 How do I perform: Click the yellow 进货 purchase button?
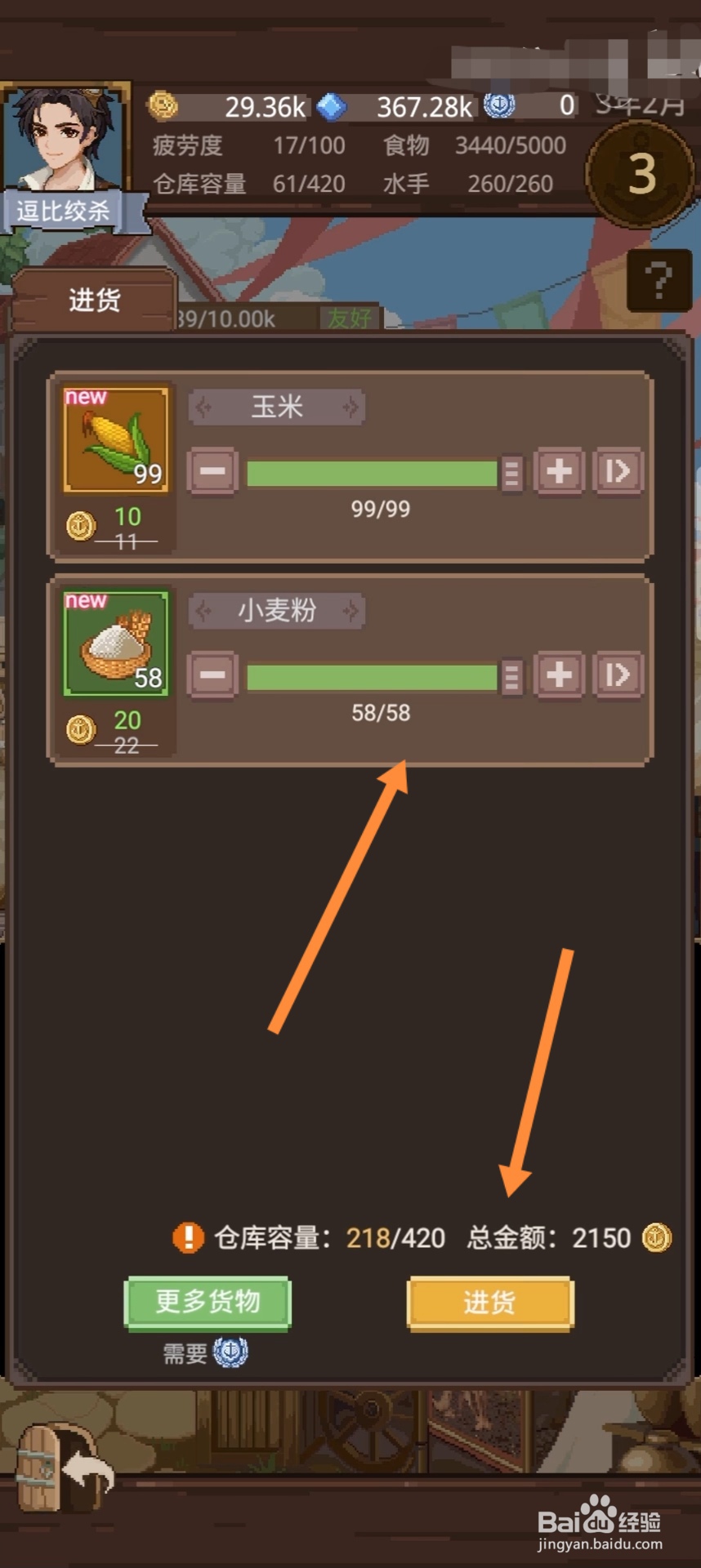(x=490, y=1303)
